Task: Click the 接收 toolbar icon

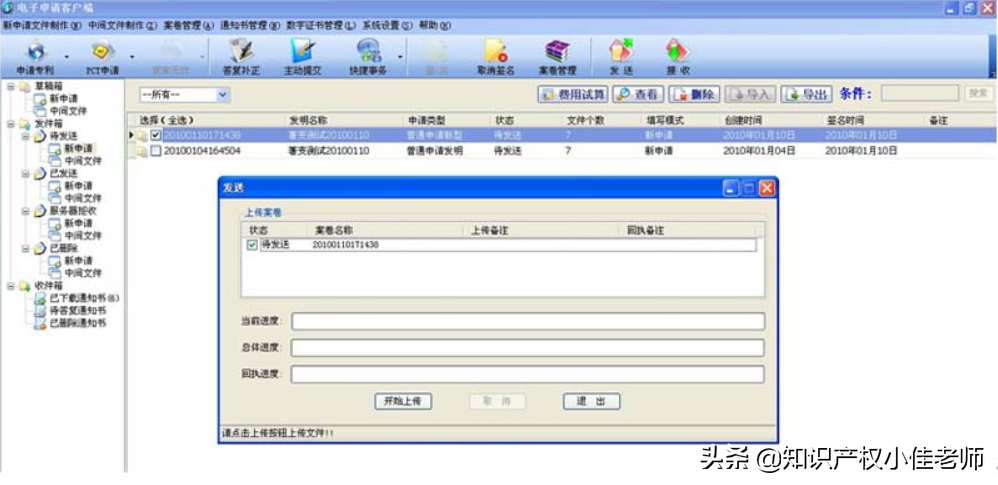Action: coord(678,51)
